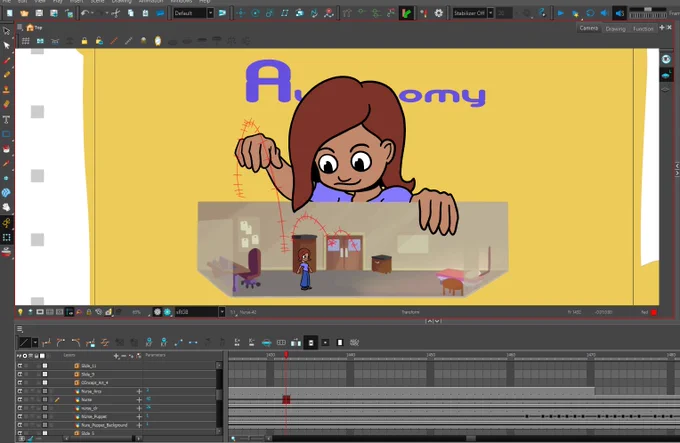The height and width of the screenshot is (443, 680).
Task: Select the Brush tool in left toolbar
Action: click(x=7, y=60)
